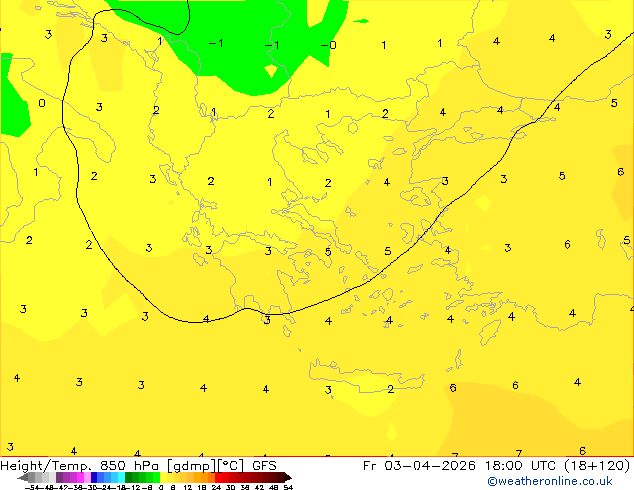Pick the dark blue legend swatch
Viewport: 634px width, 490px height.
click(x=94, y=477)
